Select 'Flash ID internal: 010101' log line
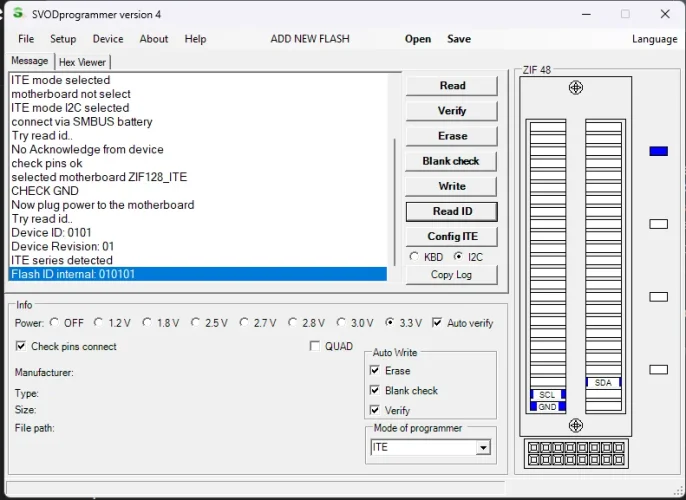The height and width of the screenshot is (500, 686). tap(198, 274)
